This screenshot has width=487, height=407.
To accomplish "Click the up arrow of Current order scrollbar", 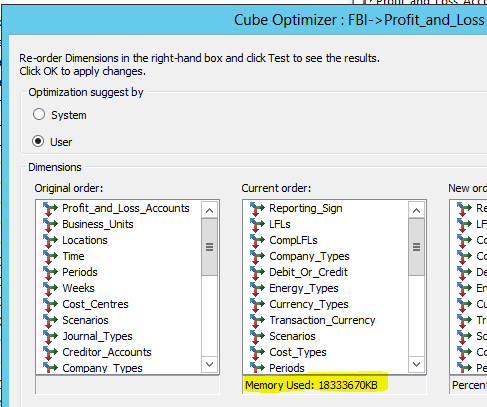I will (x=416, y=210).
